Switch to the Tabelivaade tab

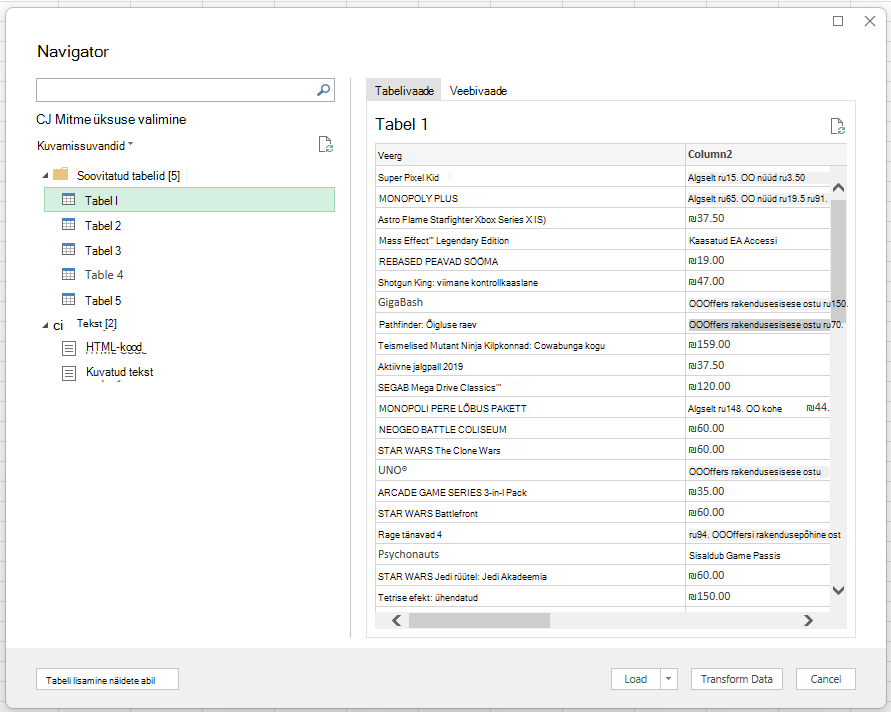tap(404, 90)
